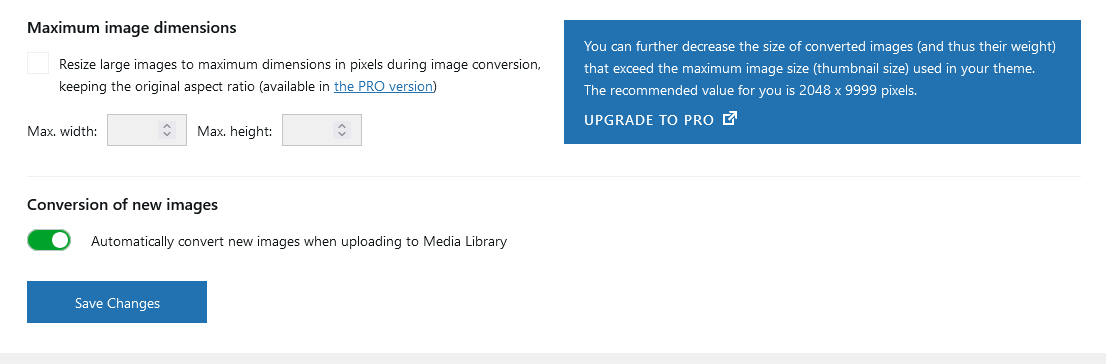Click the white knob of the green switch
Viewport: 1106px width, 364px height.
(x=61, y=241)
